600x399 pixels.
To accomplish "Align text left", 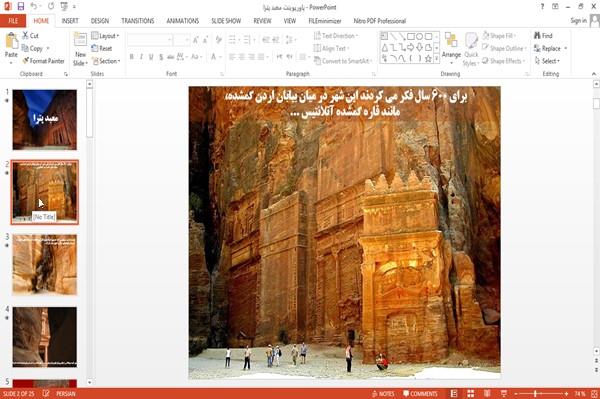I will tap(232, 57).
